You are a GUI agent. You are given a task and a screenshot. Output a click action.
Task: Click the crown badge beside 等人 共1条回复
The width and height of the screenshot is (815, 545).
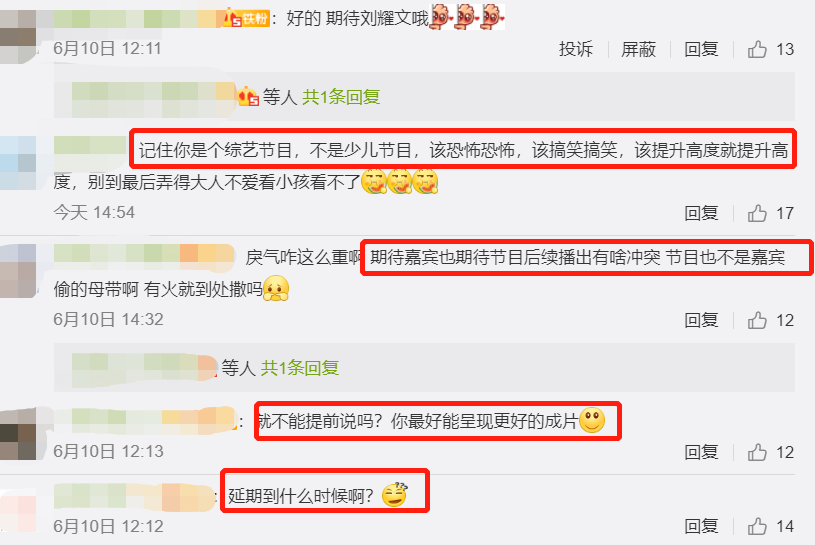[x=248, y=97]
